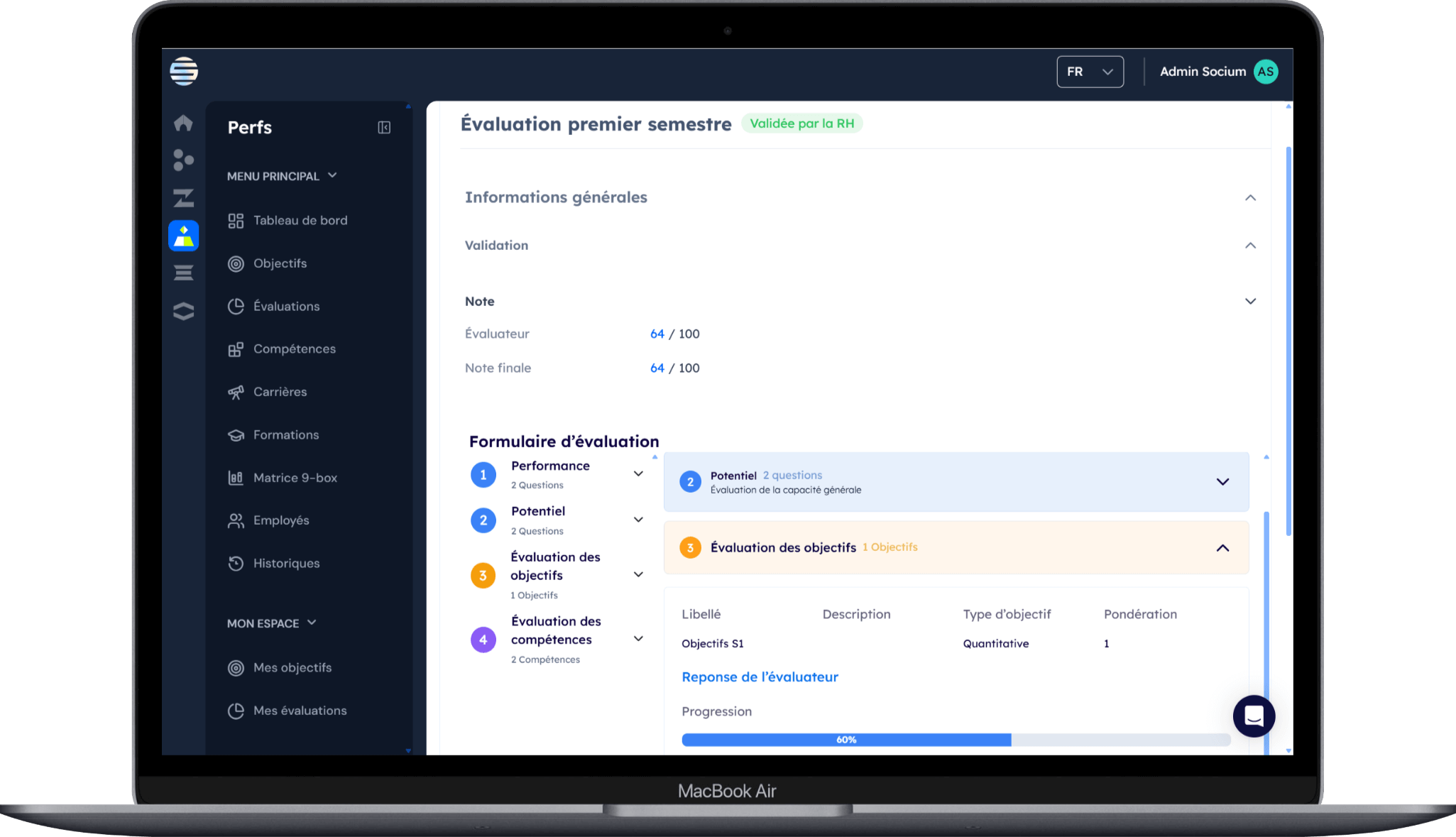Select Performance step in evaluation form

pyautogui.click(x=550, y=466)
